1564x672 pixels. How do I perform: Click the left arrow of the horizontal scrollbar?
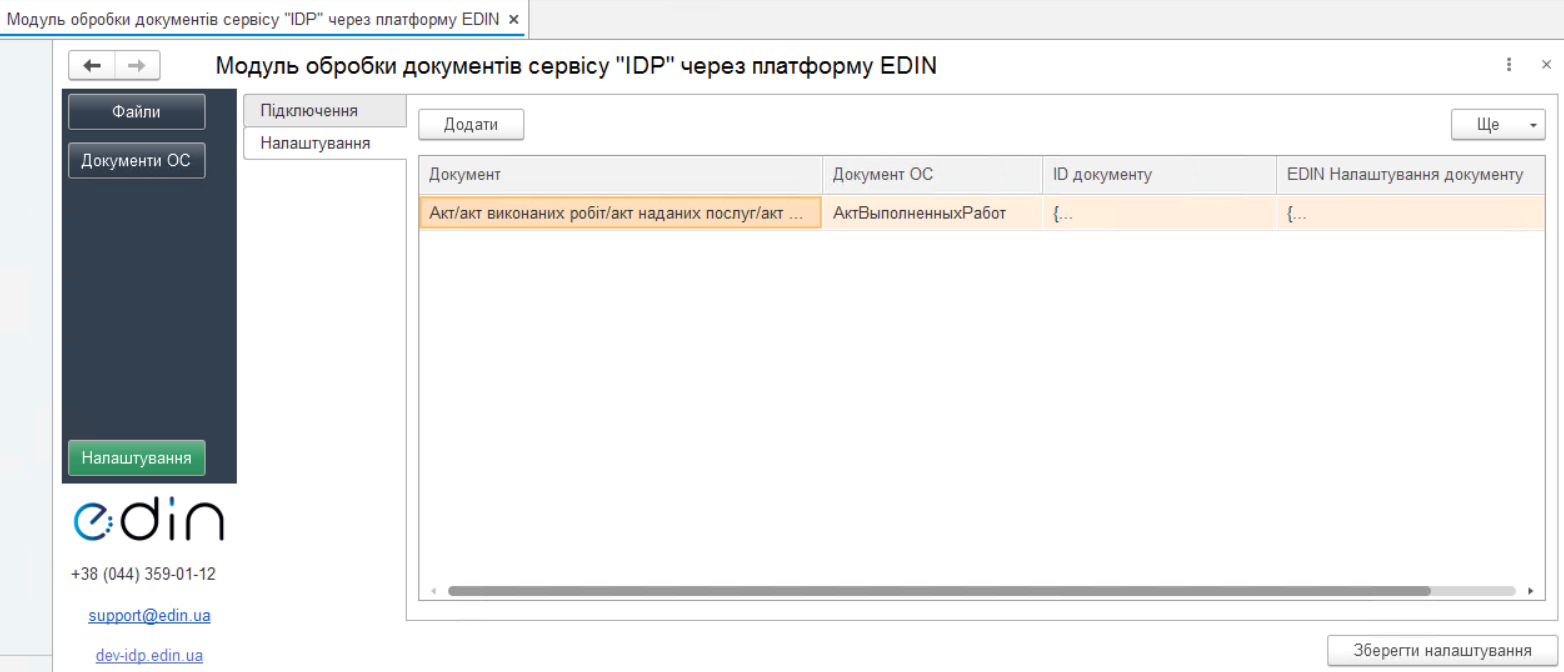[432, 590]
